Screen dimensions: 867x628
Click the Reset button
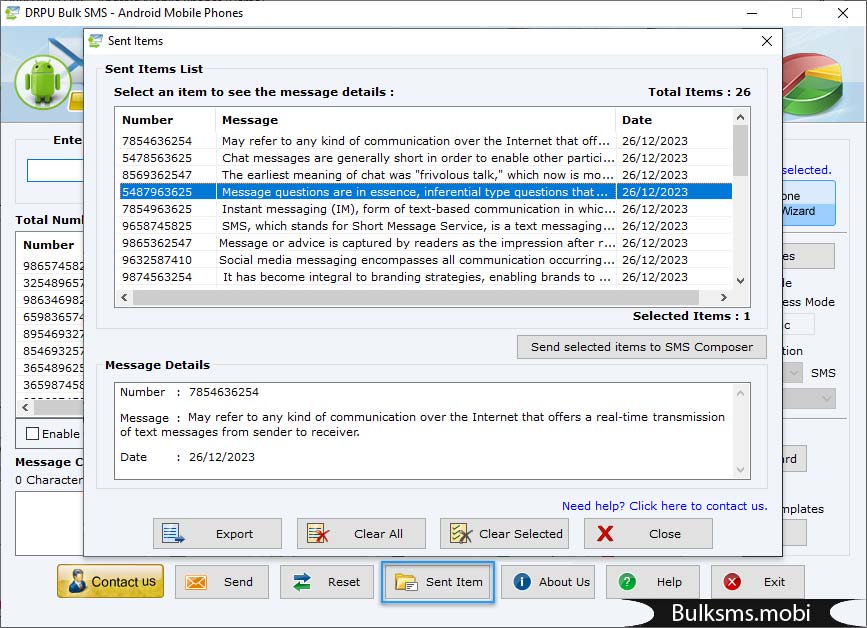tap(327, 582)
